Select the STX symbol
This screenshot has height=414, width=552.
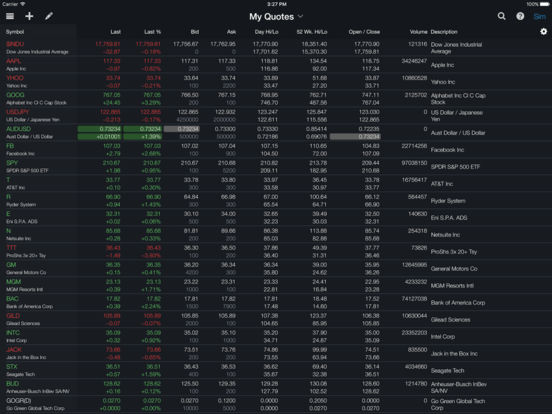(x=12, y=366)
